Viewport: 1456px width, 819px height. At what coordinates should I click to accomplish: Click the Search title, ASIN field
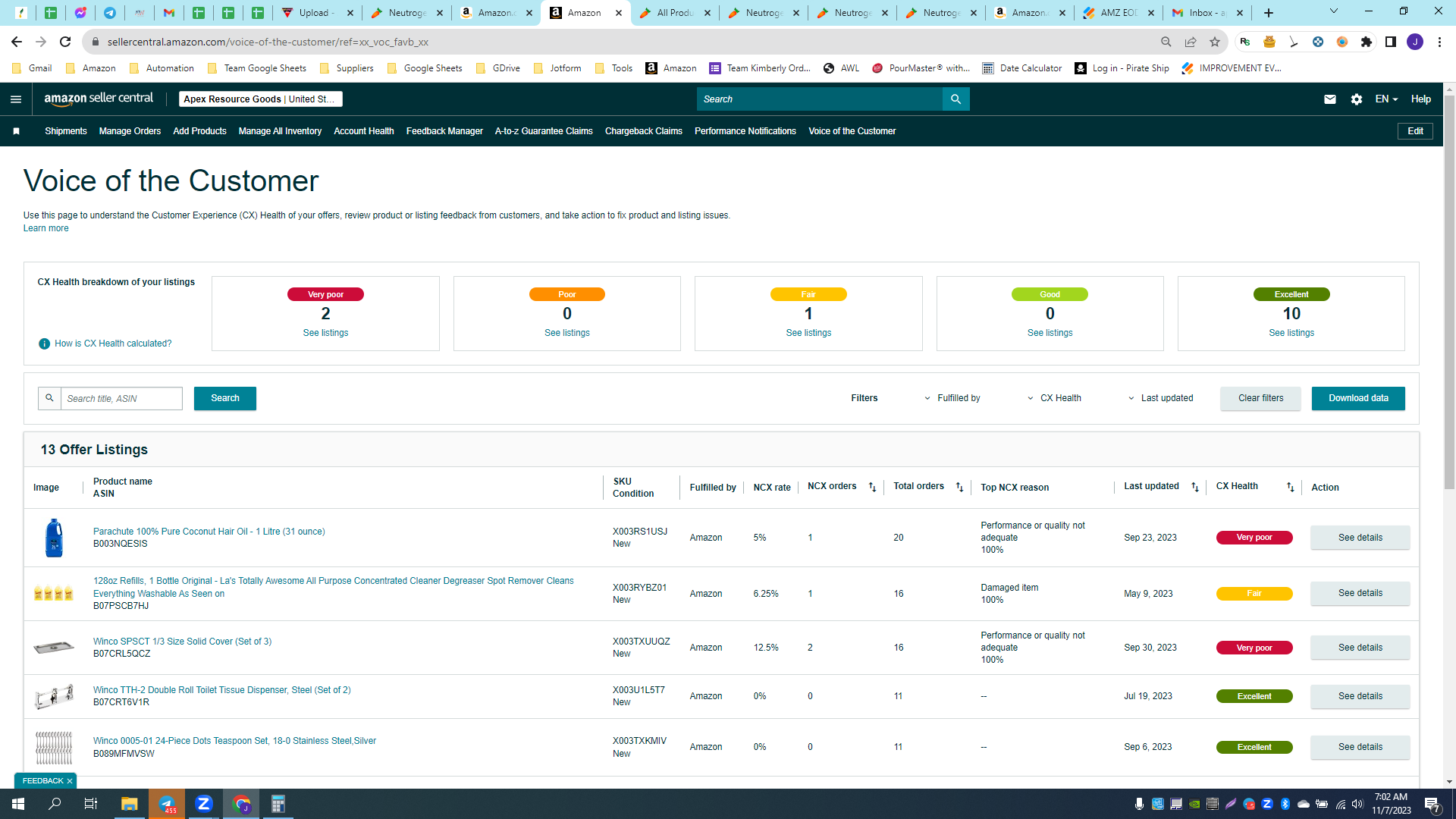(121, 399)
